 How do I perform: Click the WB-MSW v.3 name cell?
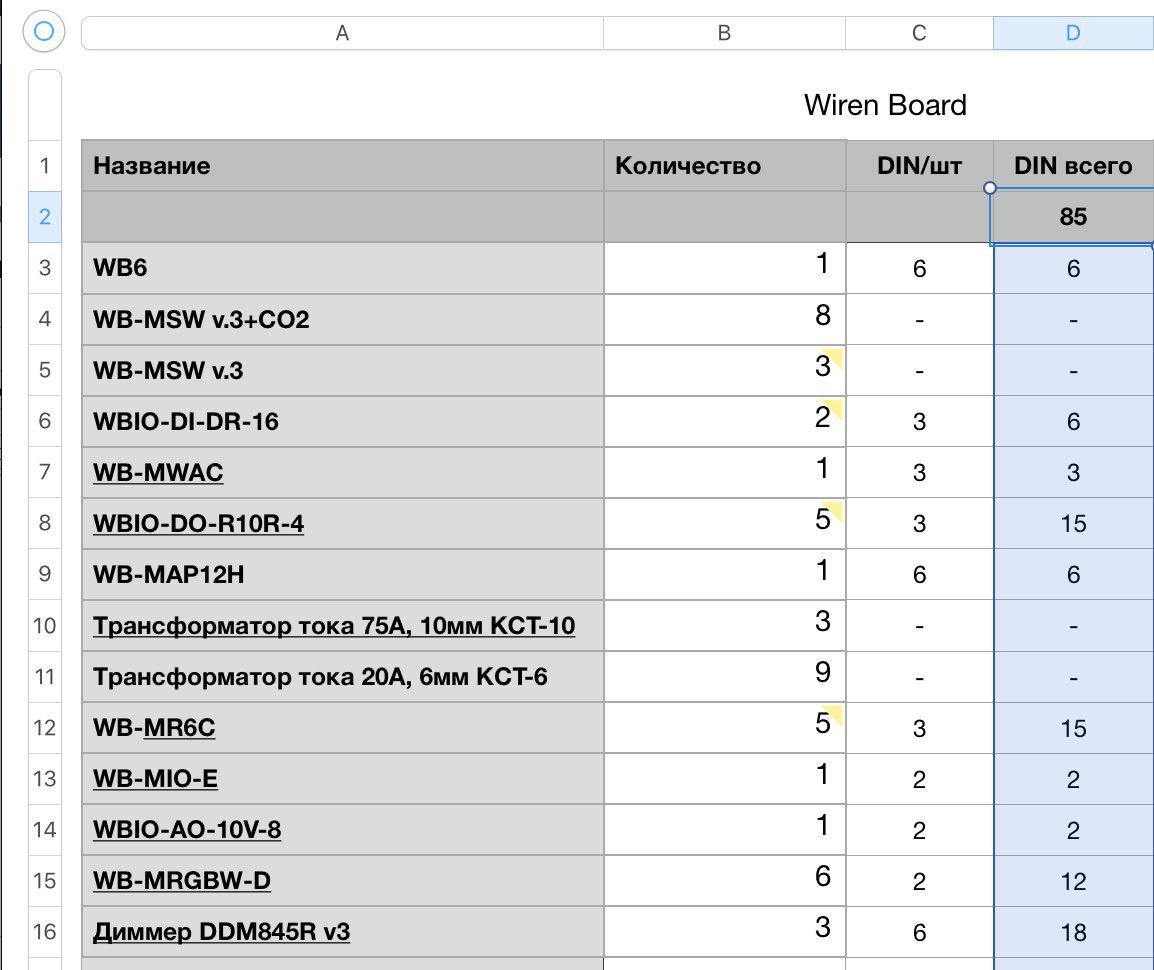(343, 370)
